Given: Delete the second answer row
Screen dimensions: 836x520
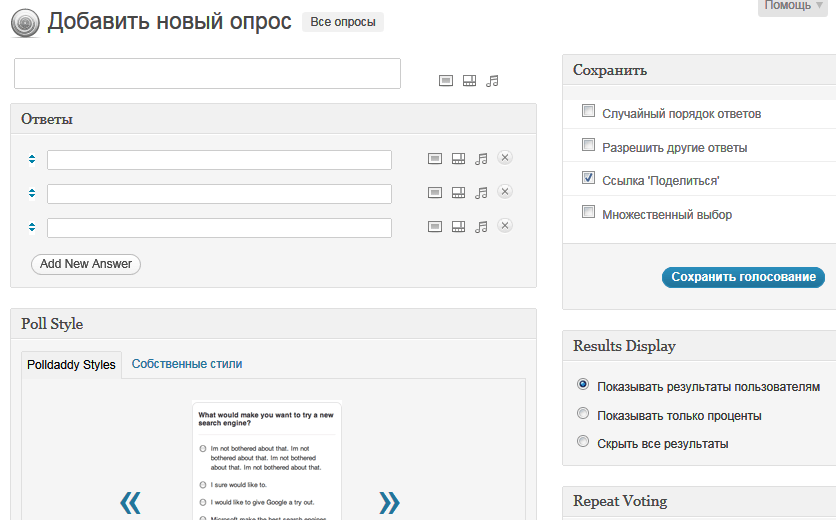Looking at the screenshot, I should [x=505, y=191].
